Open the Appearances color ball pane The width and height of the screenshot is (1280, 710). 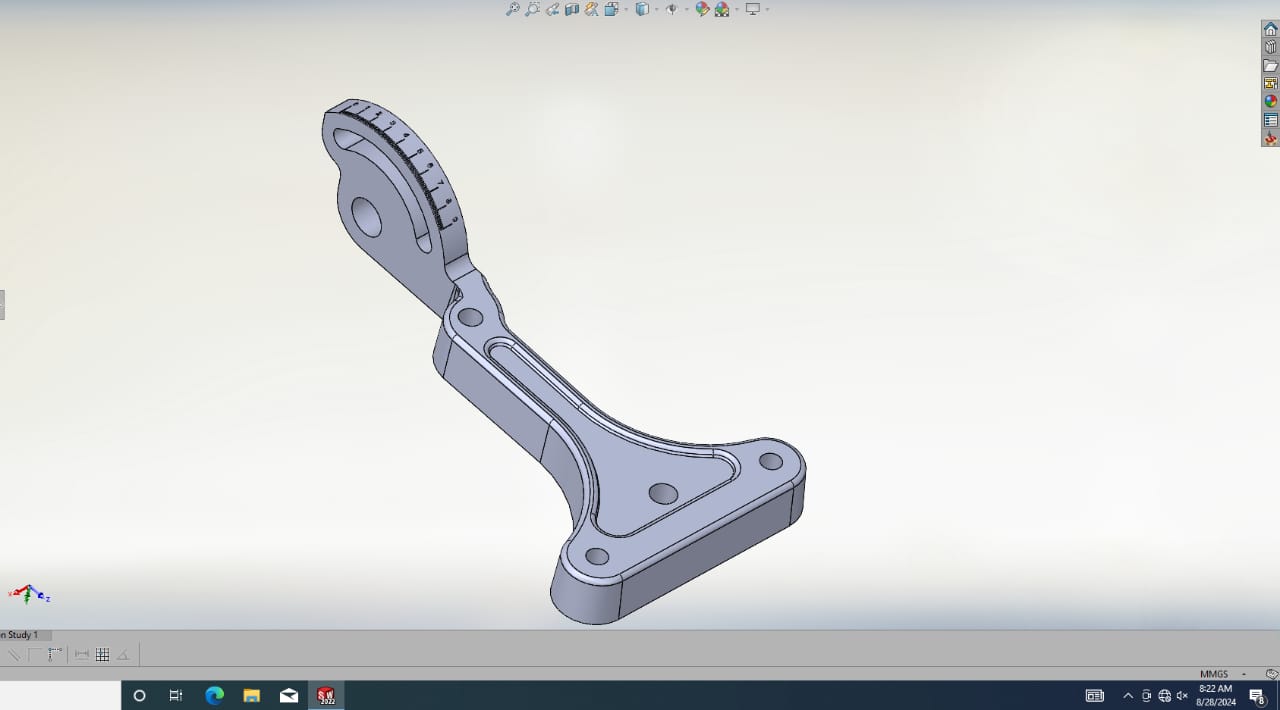pos(1270,101)
